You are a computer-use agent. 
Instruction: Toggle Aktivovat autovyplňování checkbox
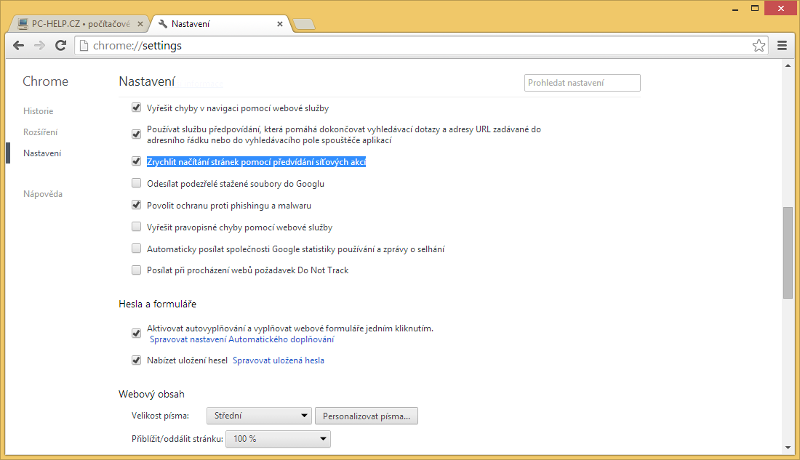point(136,334)
